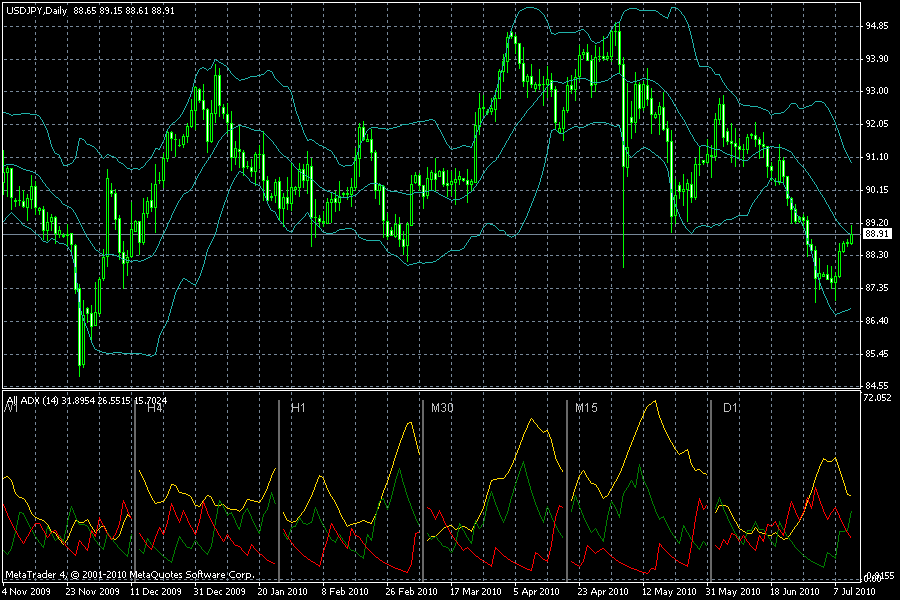Click the 90.15 price axis label

tap(876, 190)
